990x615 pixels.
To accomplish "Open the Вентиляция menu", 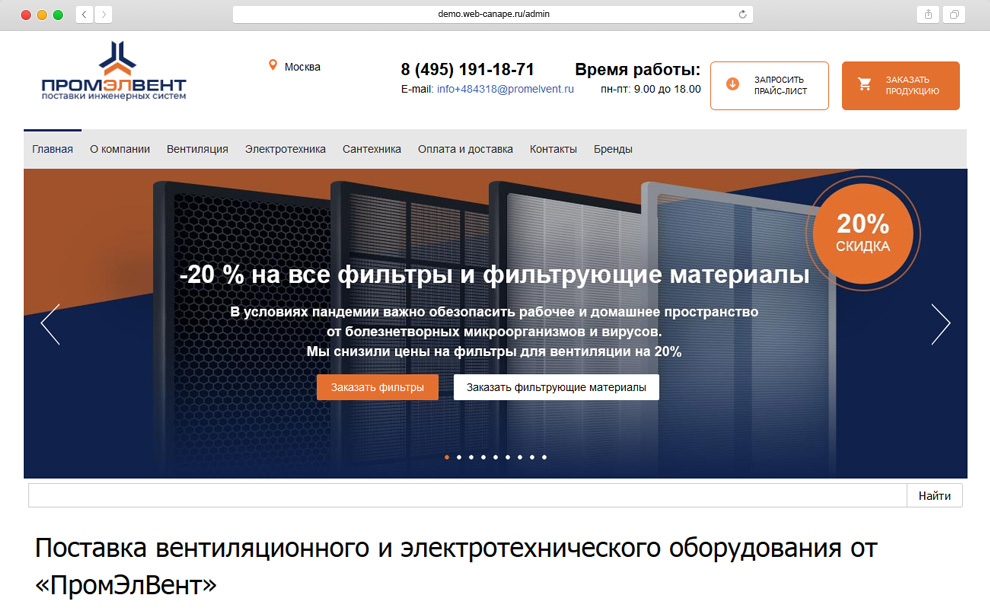I will click(x=199, y=148).
